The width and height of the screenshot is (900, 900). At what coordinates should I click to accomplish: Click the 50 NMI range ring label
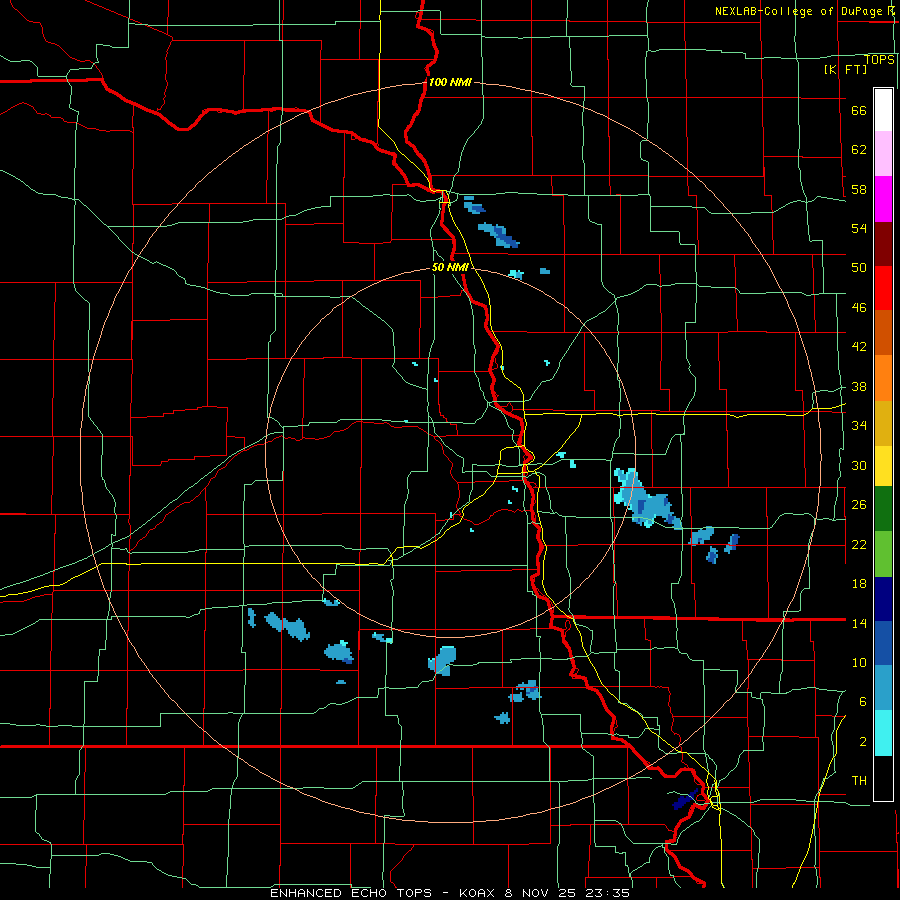450,267
